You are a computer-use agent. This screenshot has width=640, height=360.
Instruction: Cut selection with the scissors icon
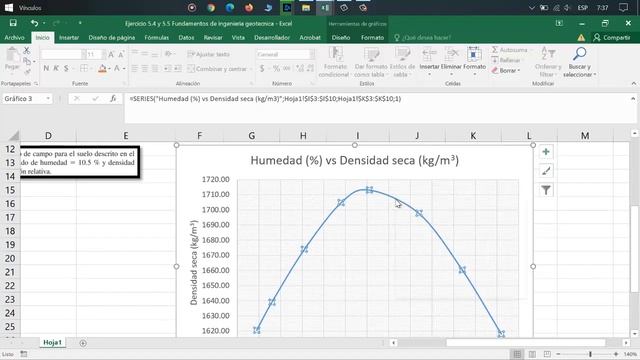[27, 51]
